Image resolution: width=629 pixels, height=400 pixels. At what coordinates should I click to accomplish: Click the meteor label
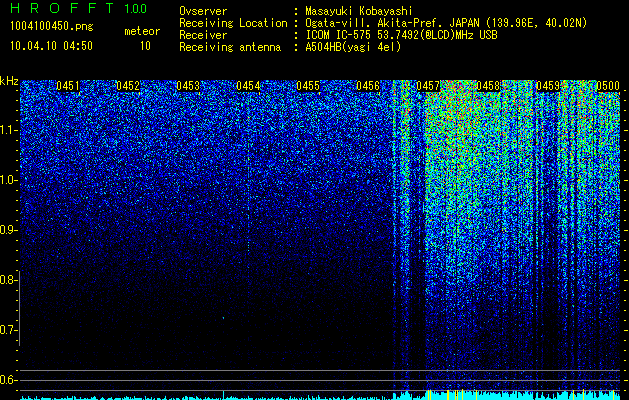click(x=142, y=31)
